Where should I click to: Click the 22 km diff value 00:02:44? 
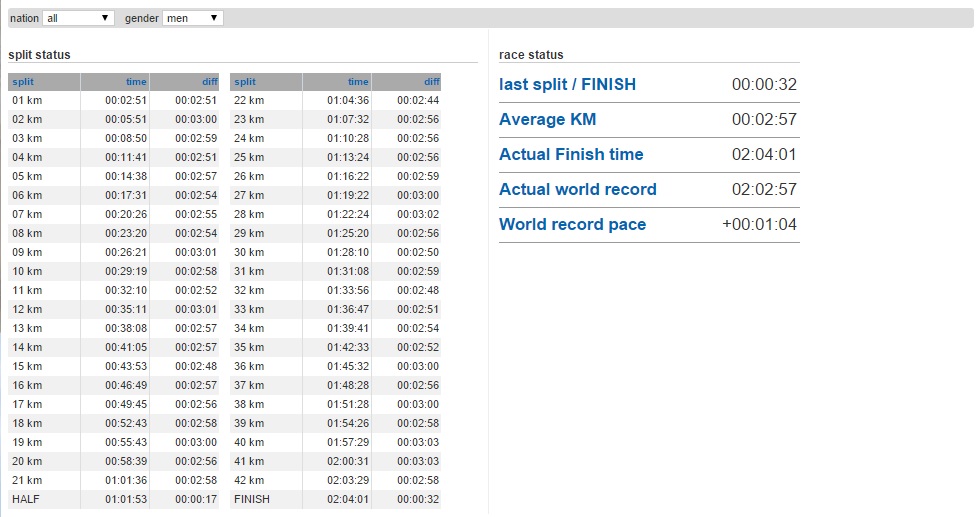pos(418,100)
